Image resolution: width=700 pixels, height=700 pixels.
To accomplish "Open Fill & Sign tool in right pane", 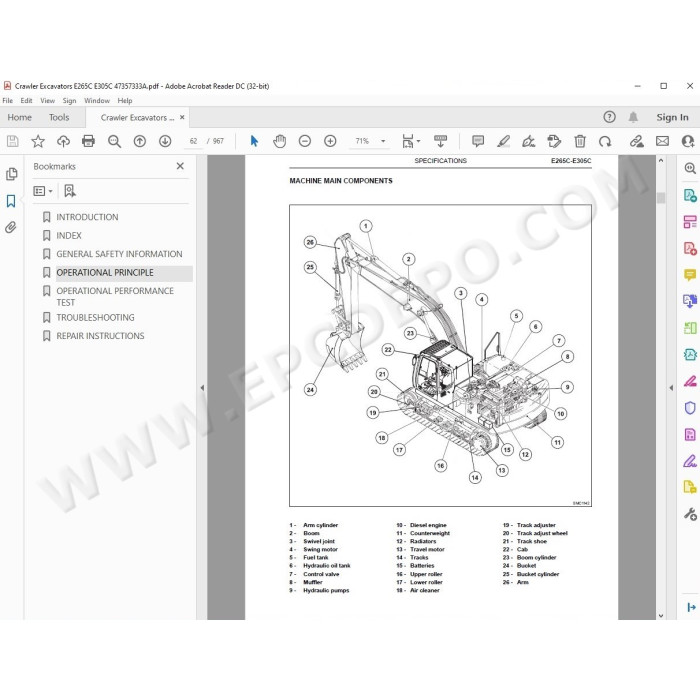I will 690,460.
